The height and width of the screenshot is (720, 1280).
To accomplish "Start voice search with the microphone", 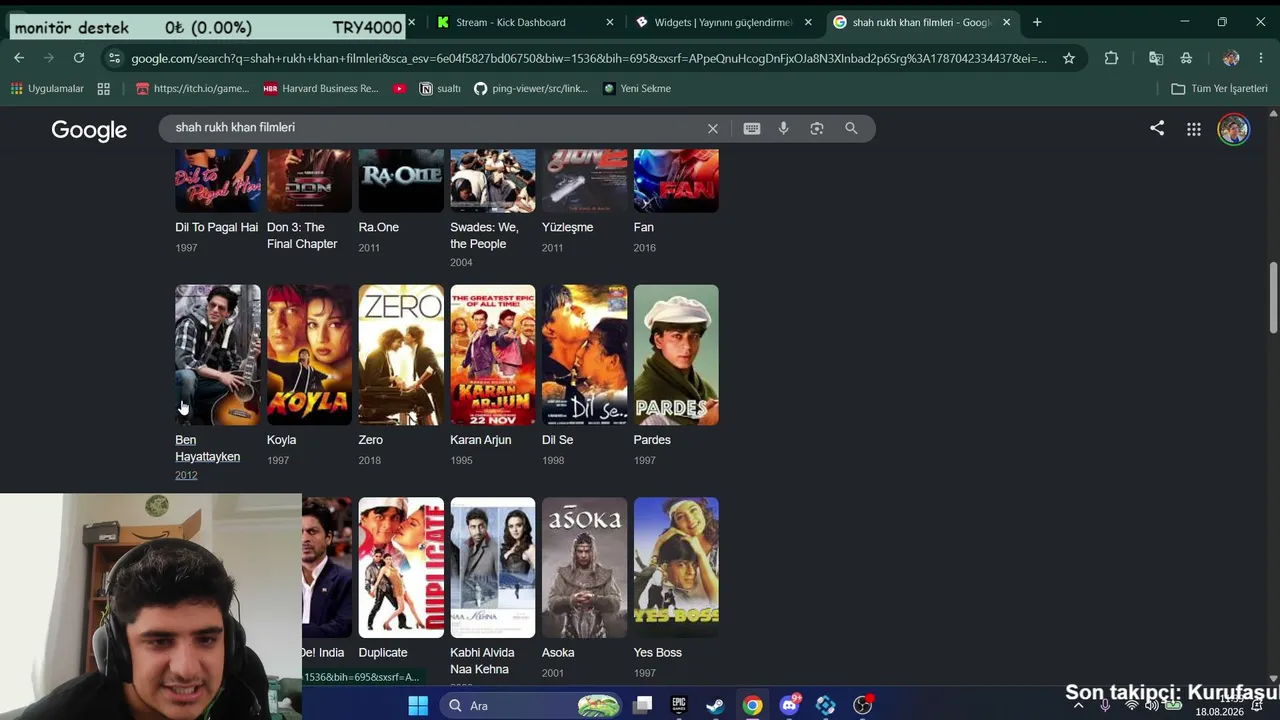I will [x=784, y=128].
